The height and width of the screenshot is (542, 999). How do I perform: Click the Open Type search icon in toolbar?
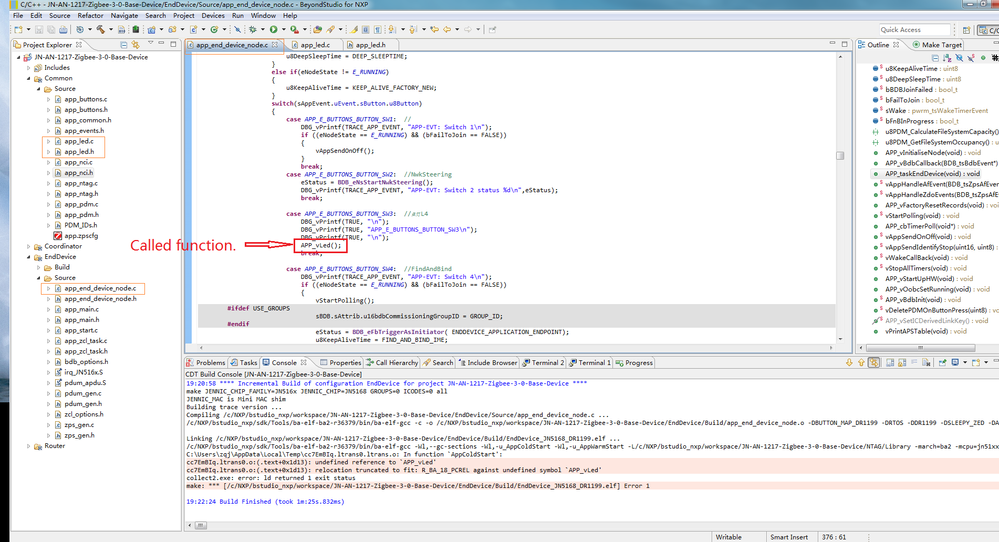tap(317, 29)
